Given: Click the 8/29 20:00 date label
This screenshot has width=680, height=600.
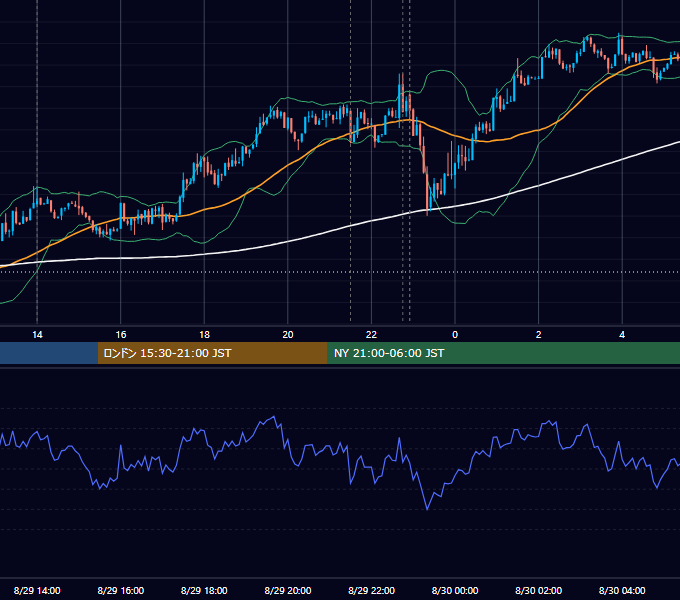Looking at the screenshot, I should click(288, 590).
